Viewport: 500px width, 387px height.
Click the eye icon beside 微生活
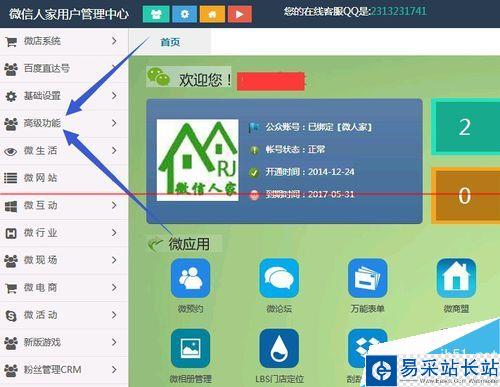point(11,151)
